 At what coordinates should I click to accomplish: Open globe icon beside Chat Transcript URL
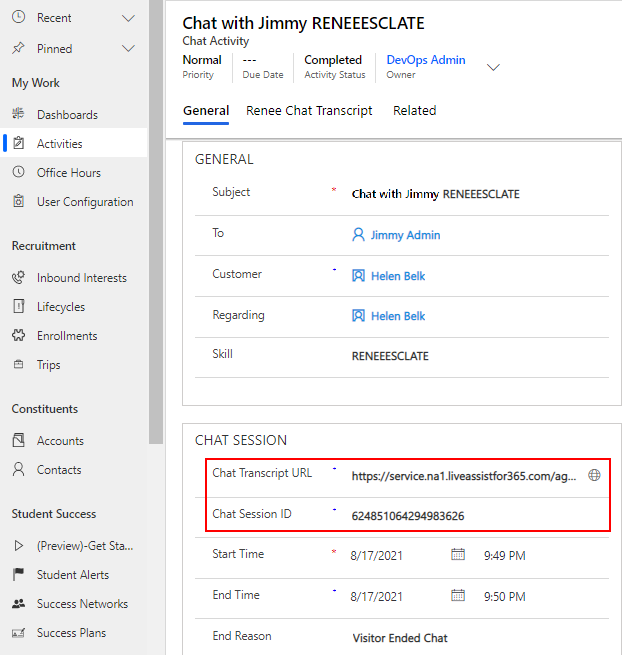(595, 476)
